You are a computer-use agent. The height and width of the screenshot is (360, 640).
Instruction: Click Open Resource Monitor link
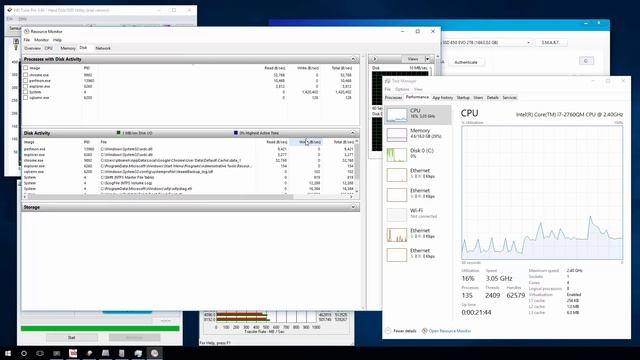point(450,331)
